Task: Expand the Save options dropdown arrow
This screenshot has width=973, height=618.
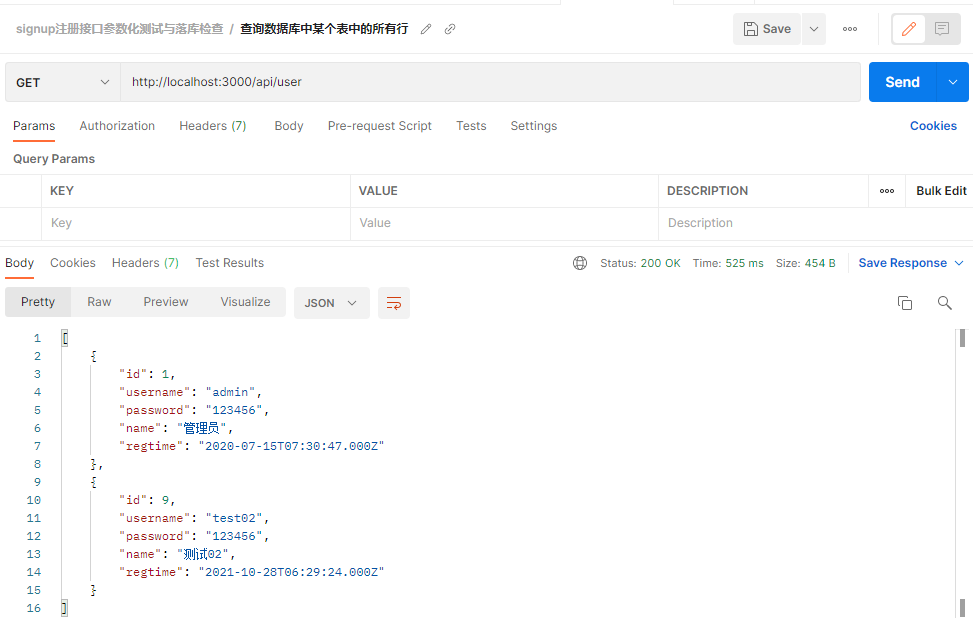Action: click(814, 29)
